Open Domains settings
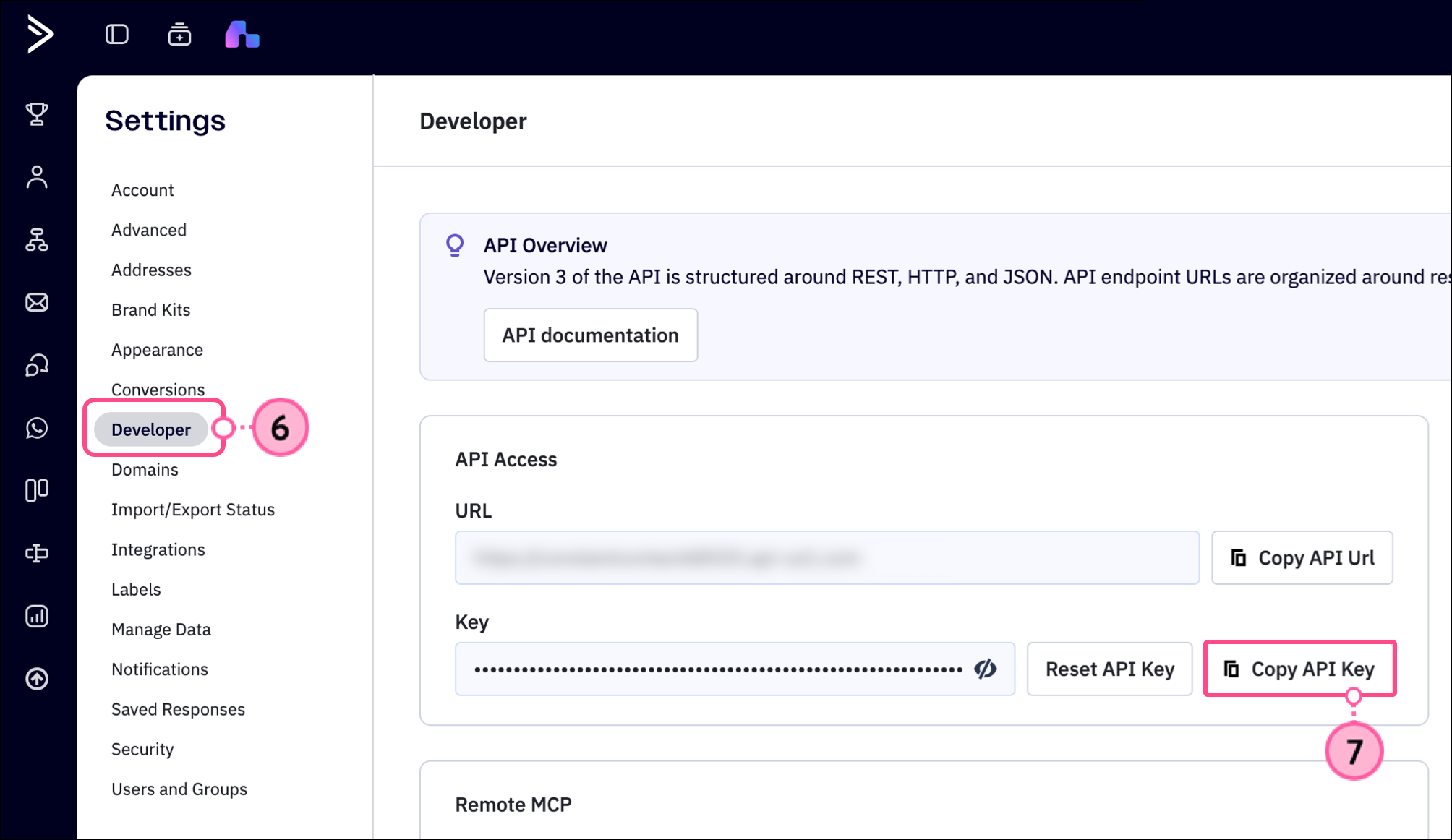Image resolution: width=1452 pixels, height=840 pixels. point(145,470)
